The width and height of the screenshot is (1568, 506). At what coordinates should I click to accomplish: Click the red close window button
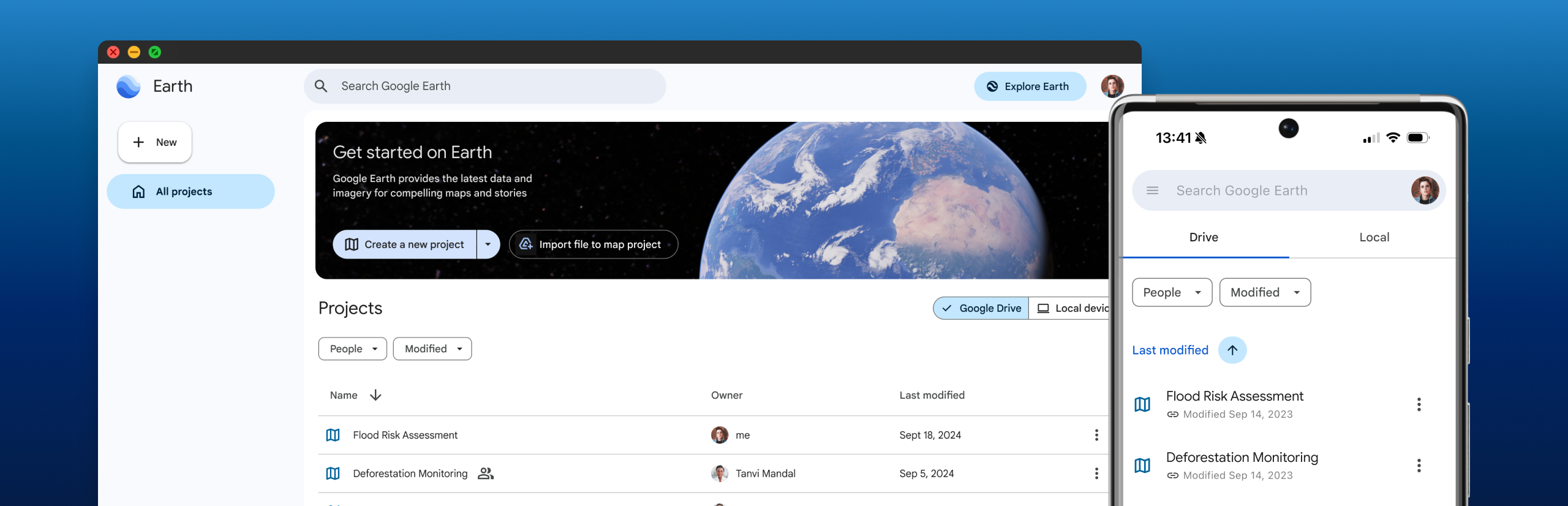[x=113, y=52]
